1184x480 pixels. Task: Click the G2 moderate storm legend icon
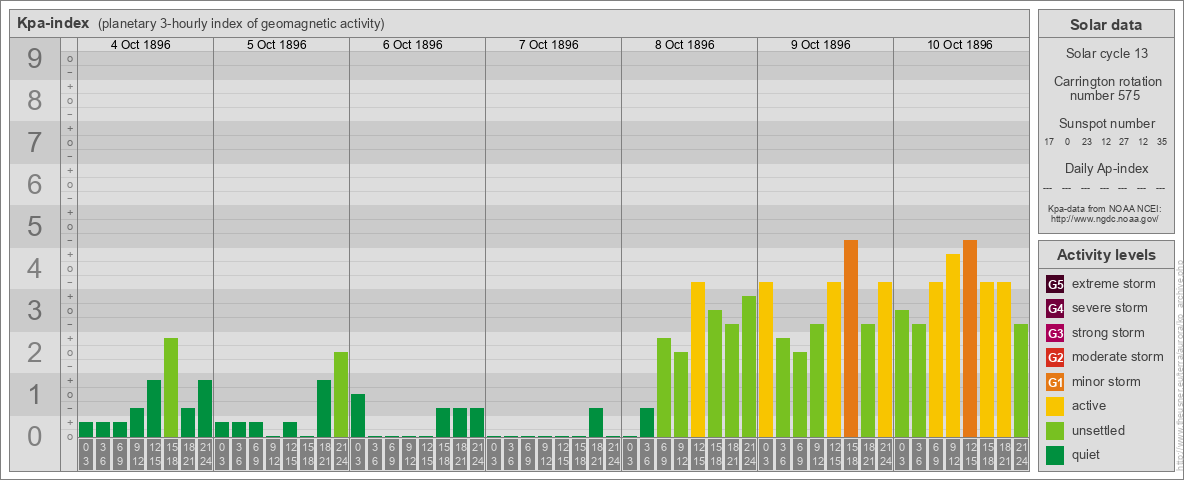tap(1055, 357)
